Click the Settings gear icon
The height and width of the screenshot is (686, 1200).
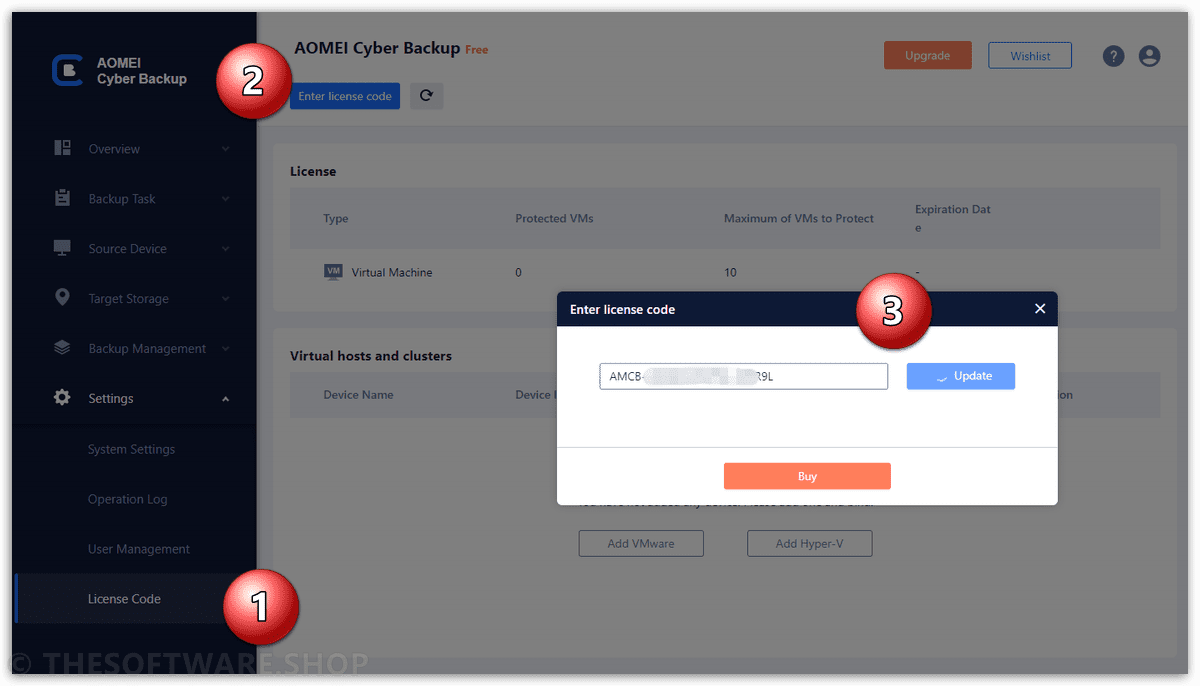click(62, 398)
